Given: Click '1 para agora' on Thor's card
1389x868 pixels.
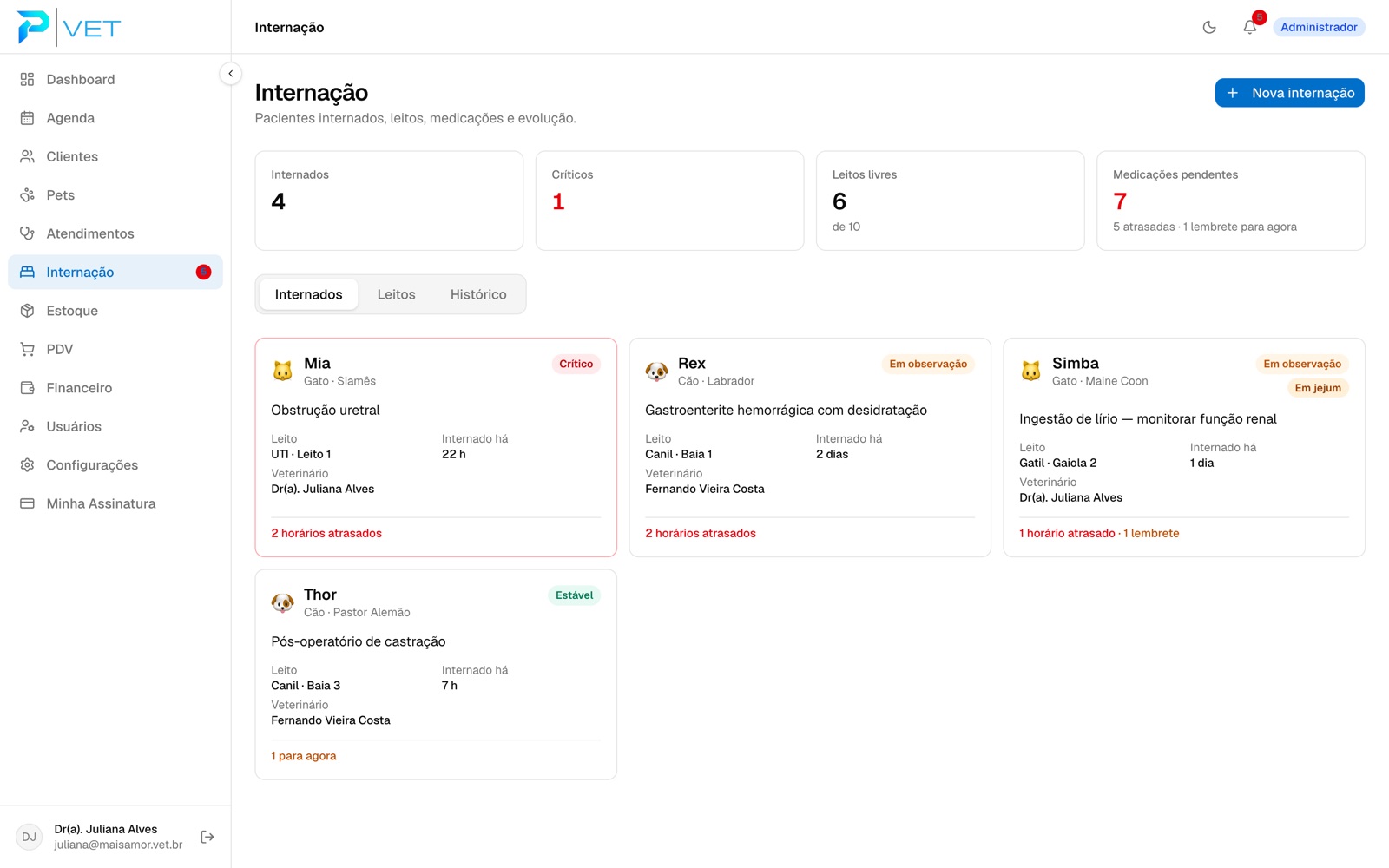Looking at the screenshot, I should click(304, 756).
